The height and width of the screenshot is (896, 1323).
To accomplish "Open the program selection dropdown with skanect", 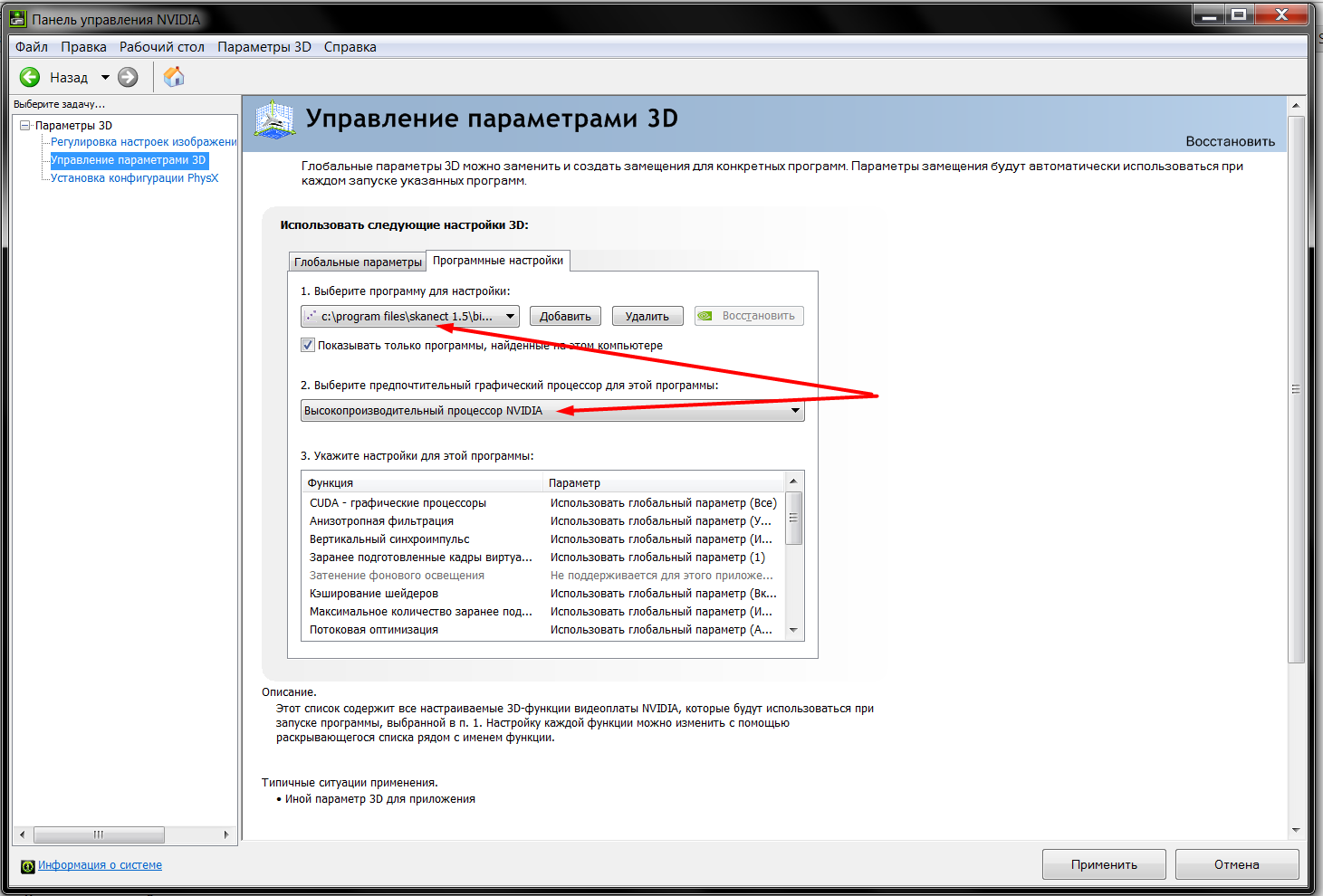I will click(410, 316).
